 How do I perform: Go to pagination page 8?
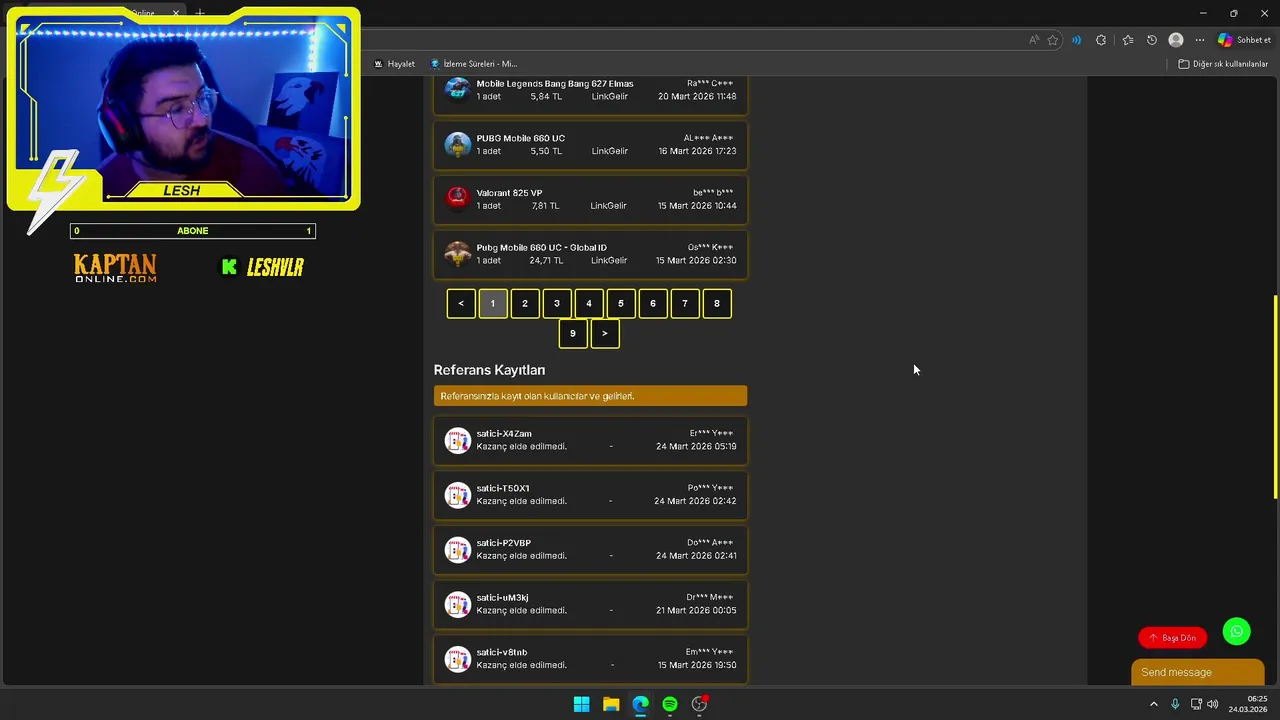[x=717, y=303]
